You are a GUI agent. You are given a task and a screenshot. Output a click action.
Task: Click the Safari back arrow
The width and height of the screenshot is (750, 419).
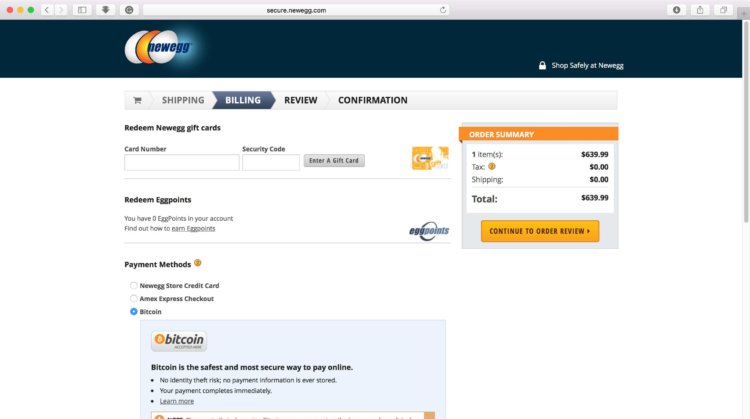pyautogui.click(x=47, y=10)
